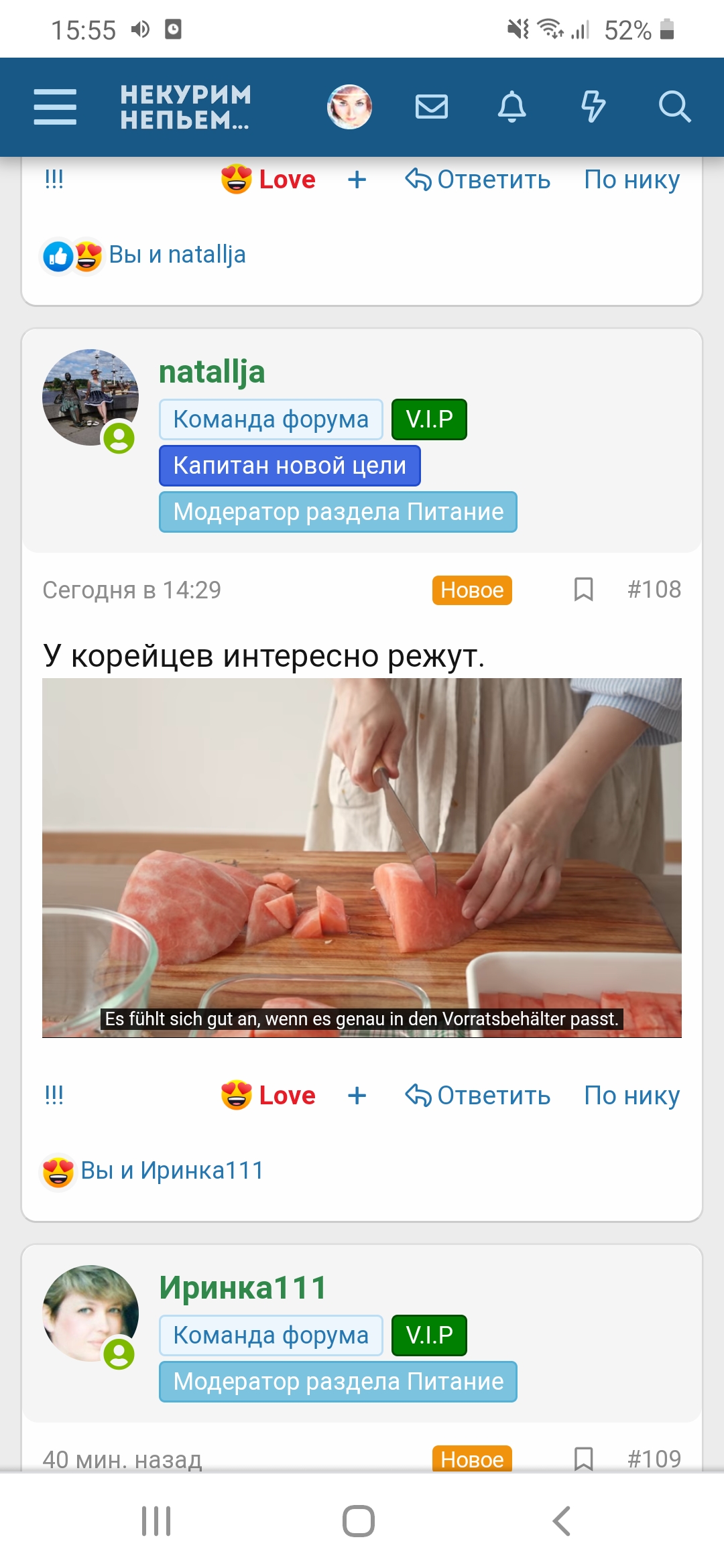The width and height of the screenshot is (724, 1568).
Task: Bookmark post #108
Action: 584,590
